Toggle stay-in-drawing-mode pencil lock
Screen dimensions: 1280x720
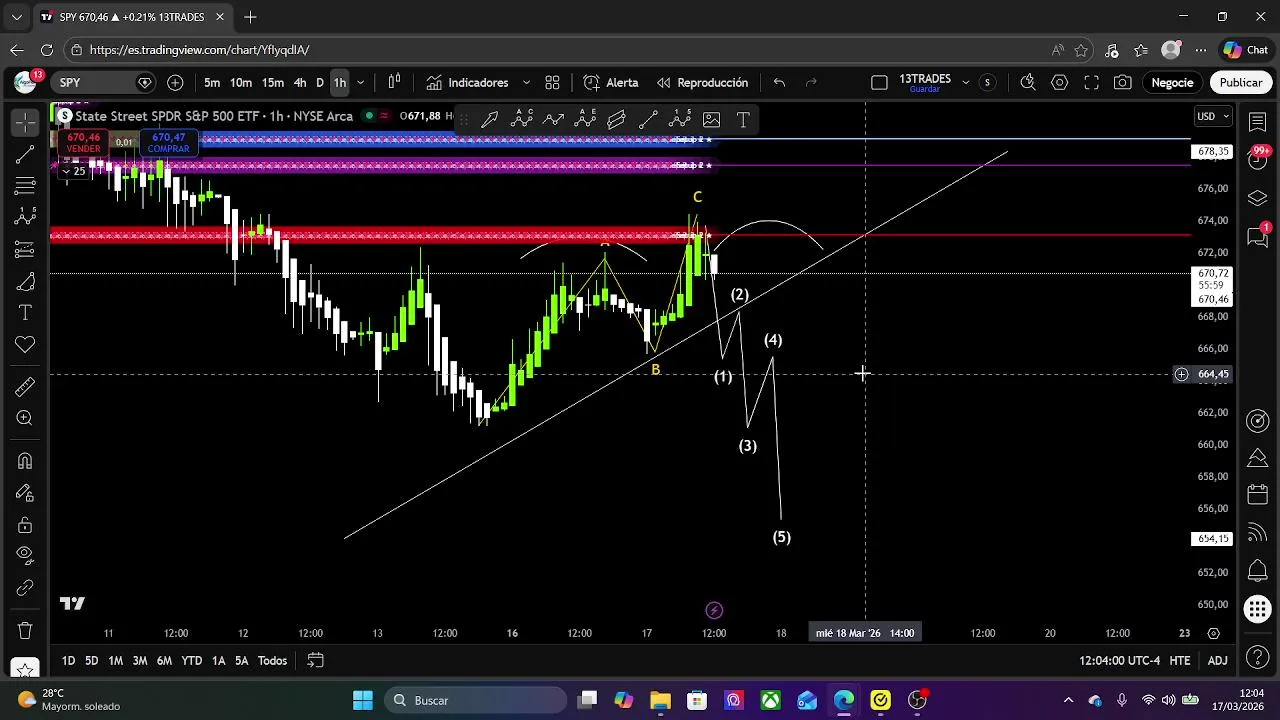25,493
